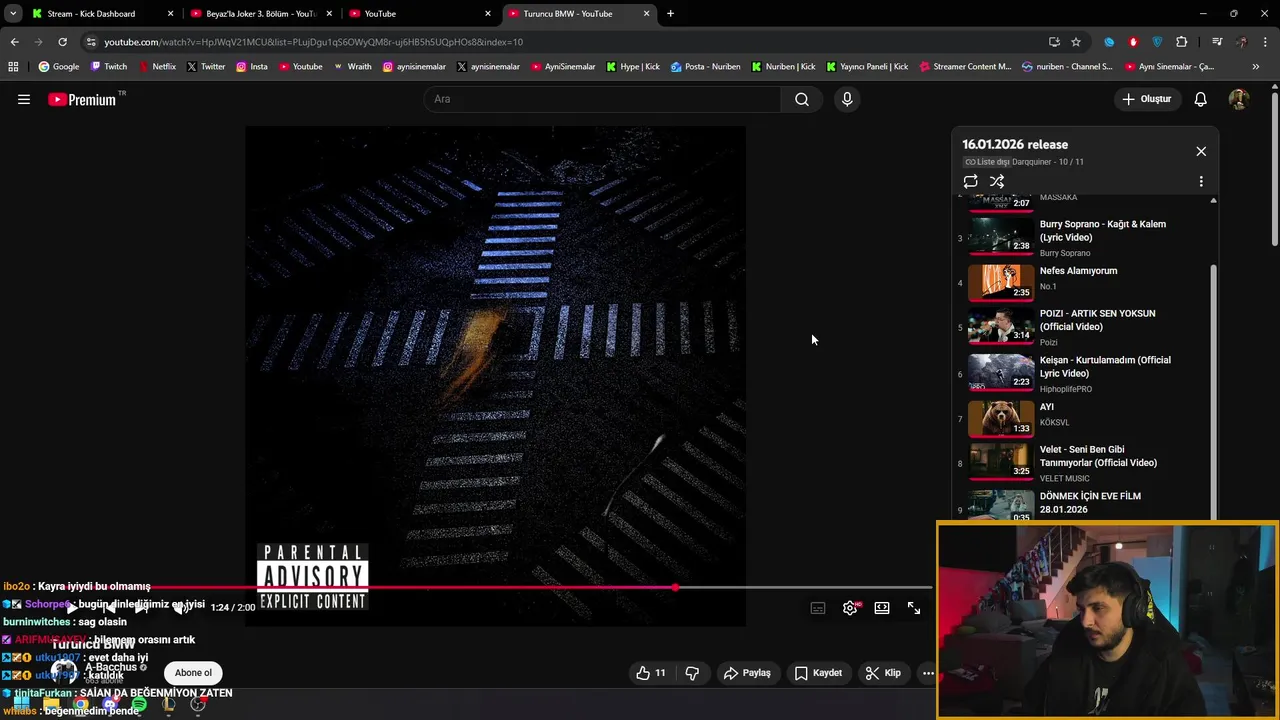Create a clip with the Klip button
The height and width of the screenshot is (720, 1280).
coord(883,673)
